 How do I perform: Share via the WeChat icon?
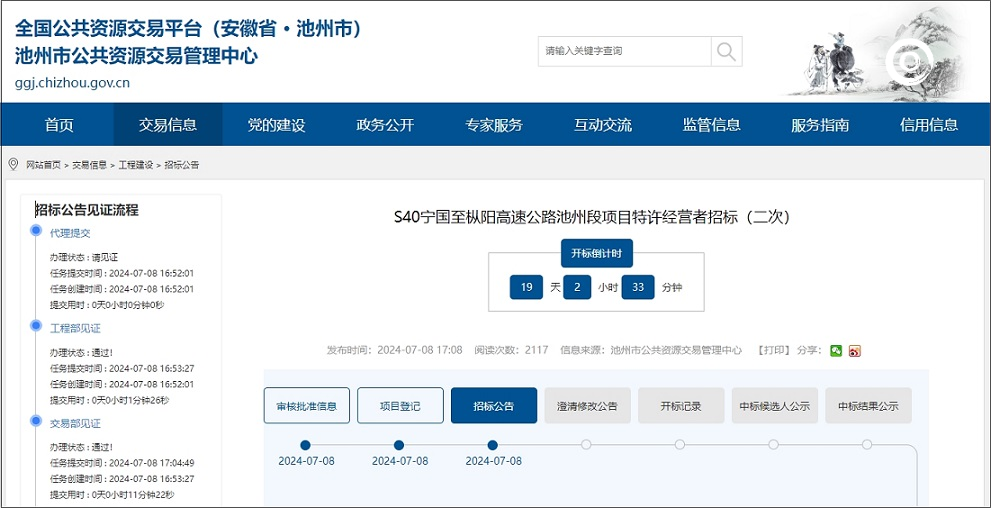(836, 350)
